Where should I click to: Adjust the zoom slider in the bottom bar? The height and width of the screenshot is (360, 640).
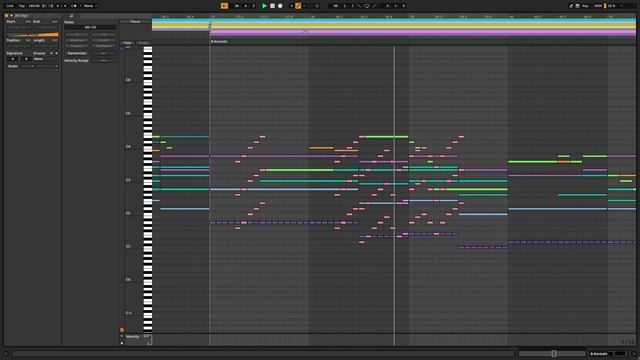tap(553, 353)
